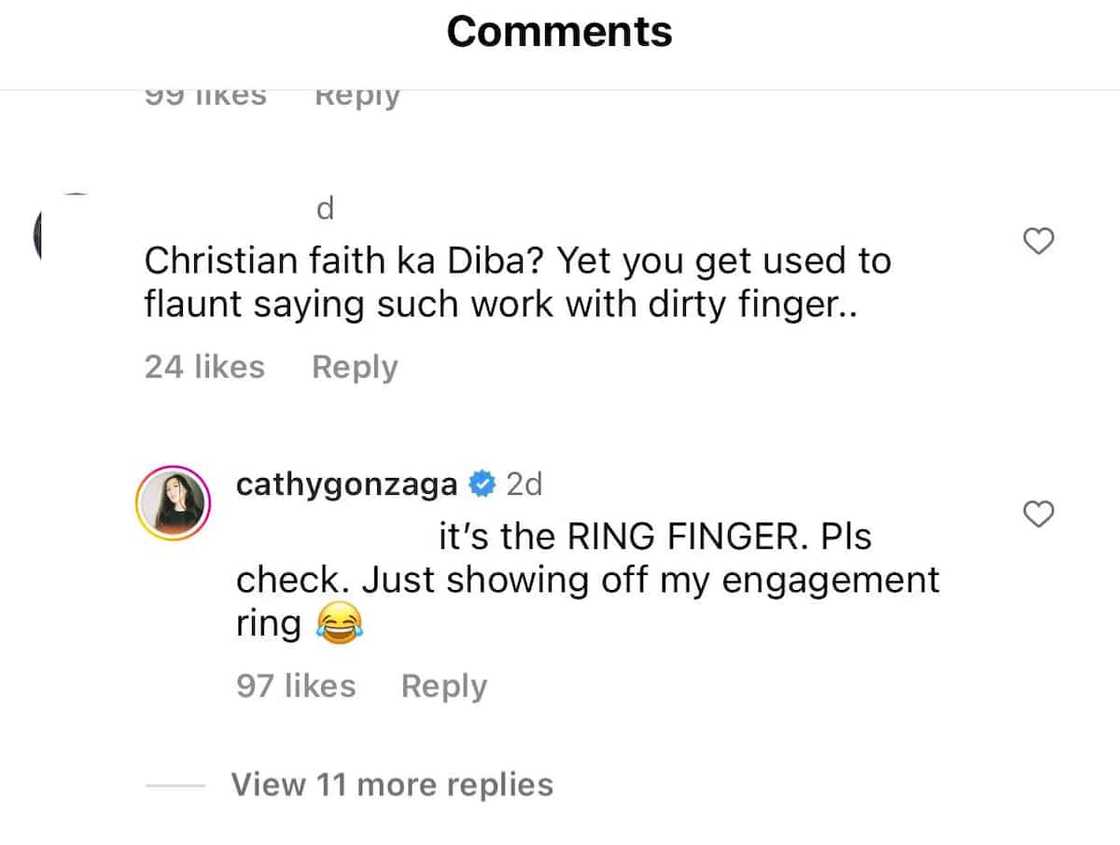Click the "2d" timestamp on the reply

pos(524,485)
